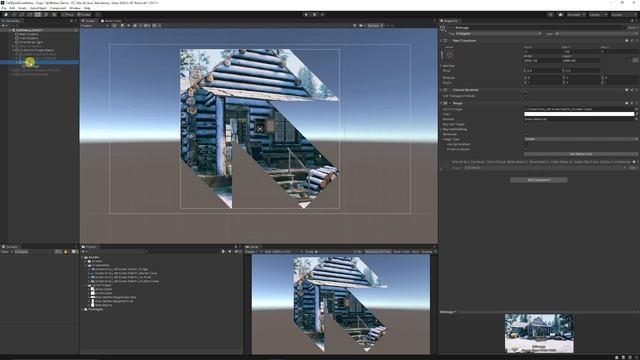Open the Tag dropdown in Inspector

(498, 33)
